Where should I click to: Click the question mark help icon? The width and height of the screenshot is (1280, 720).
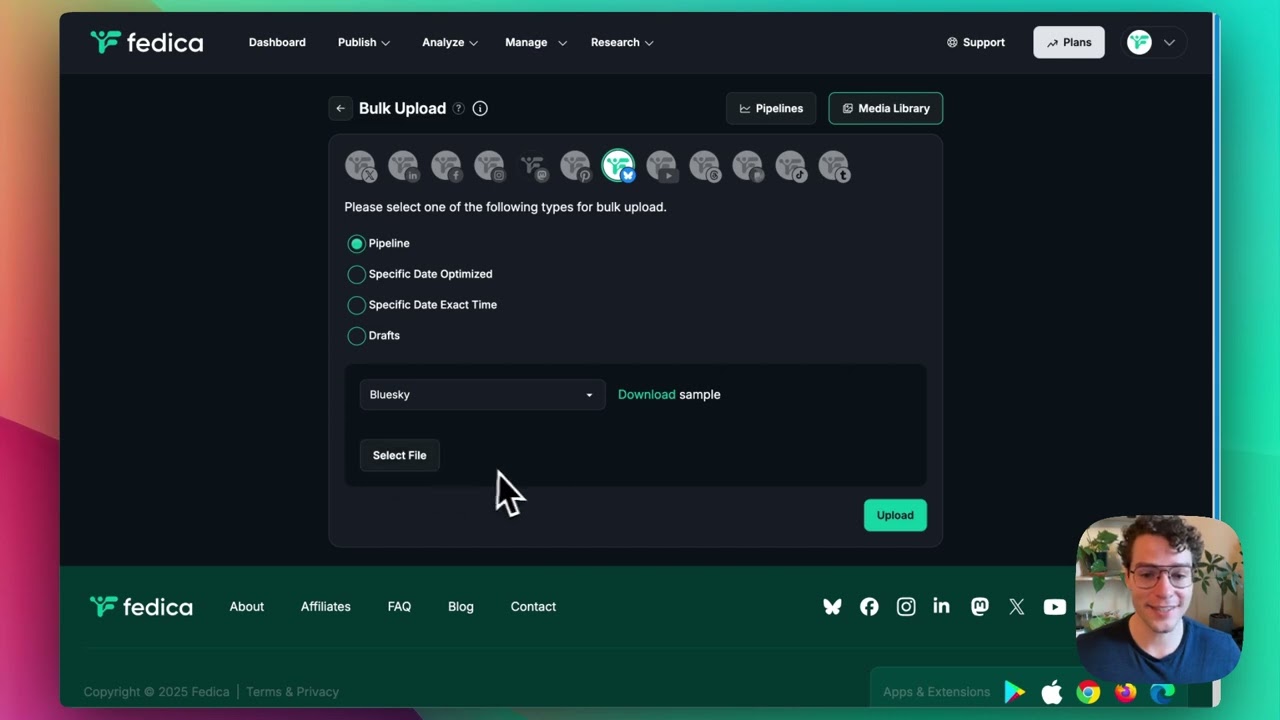(x=458, y=108)
